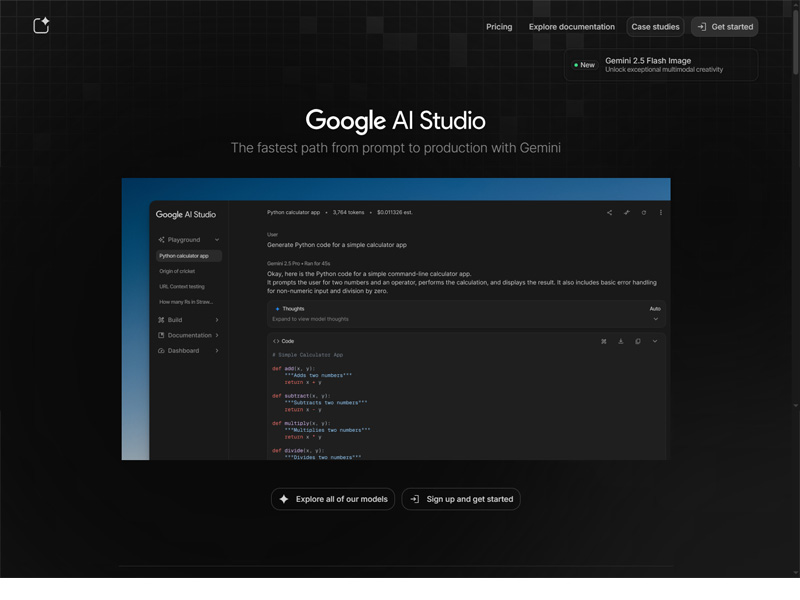Click the Get started button

[724, 27]
